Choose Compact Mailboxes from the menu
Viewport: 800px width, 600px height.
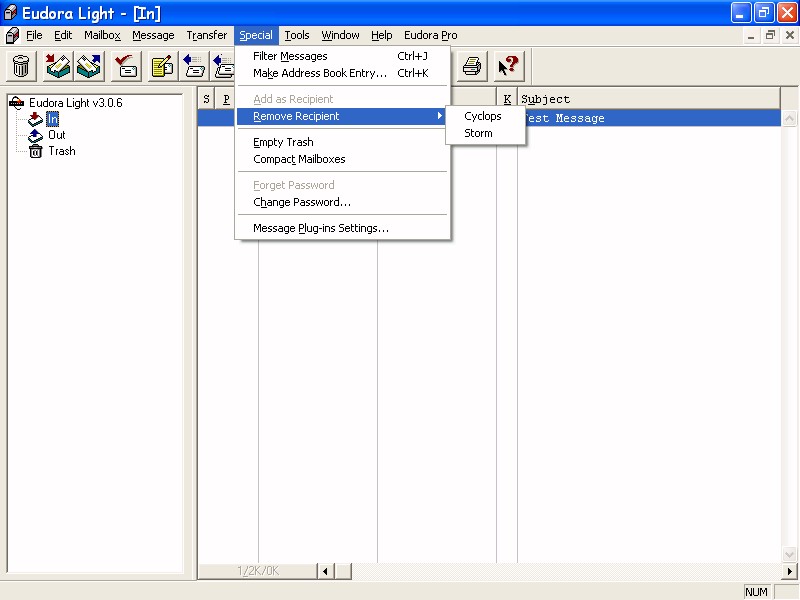[343, 159]
